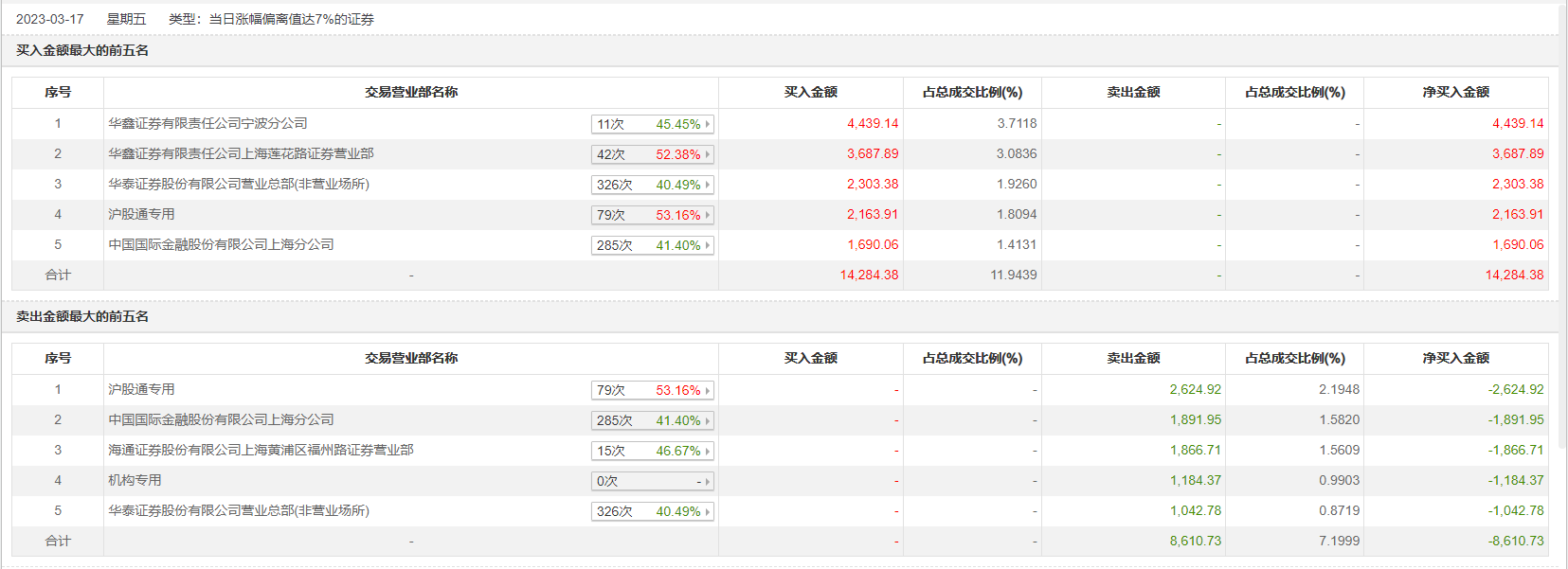Image resolution: width=1568 pixels, height=569 pixels.
Task: Click the 序号 header in the sell table
Action: click(x=58, y=358)
